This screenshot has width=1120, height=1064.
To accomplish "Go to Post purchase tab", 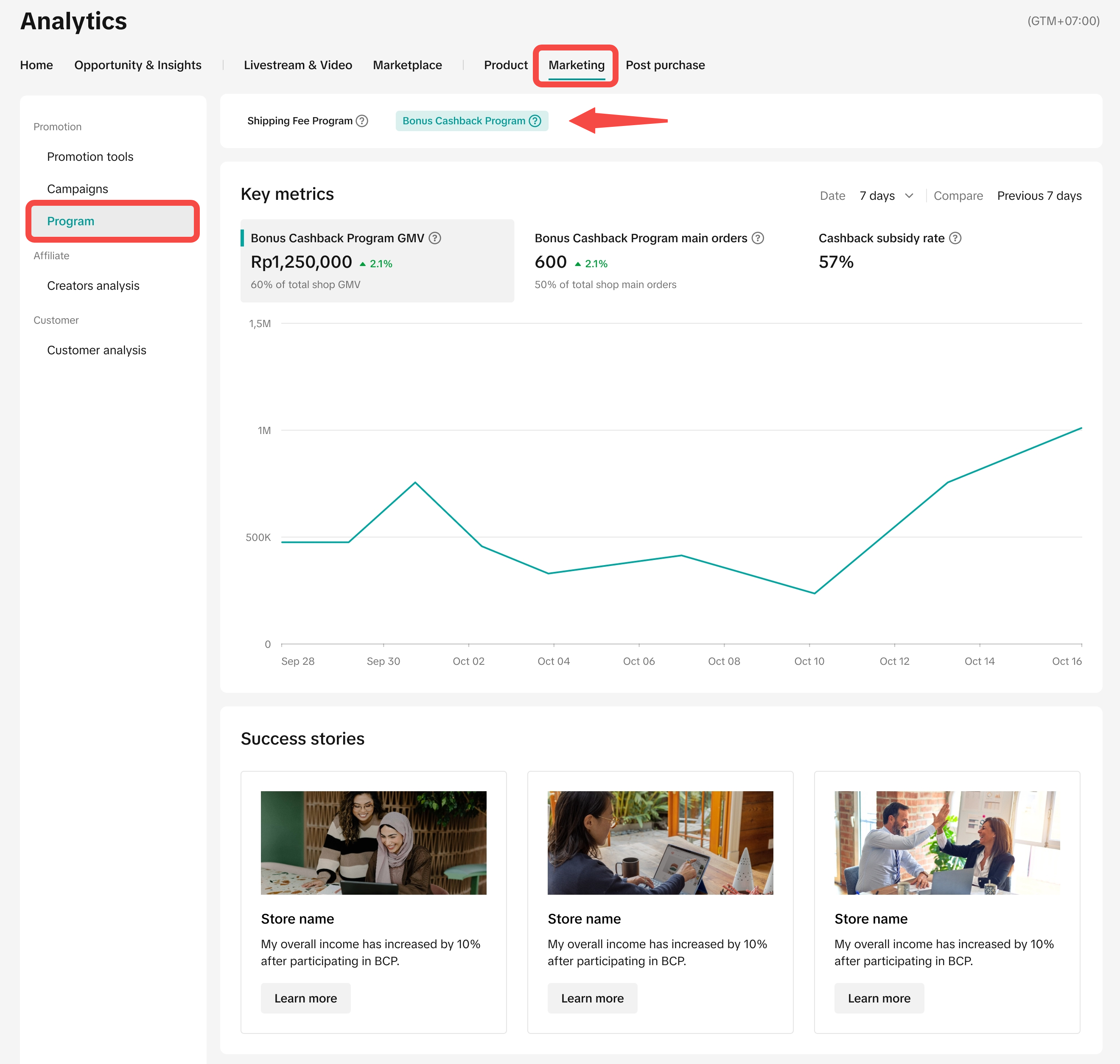I will pos(665,65).
